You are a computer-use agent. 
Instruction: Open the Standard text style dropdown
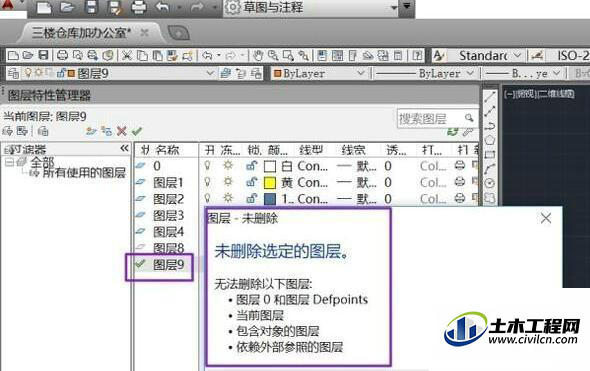517,56
